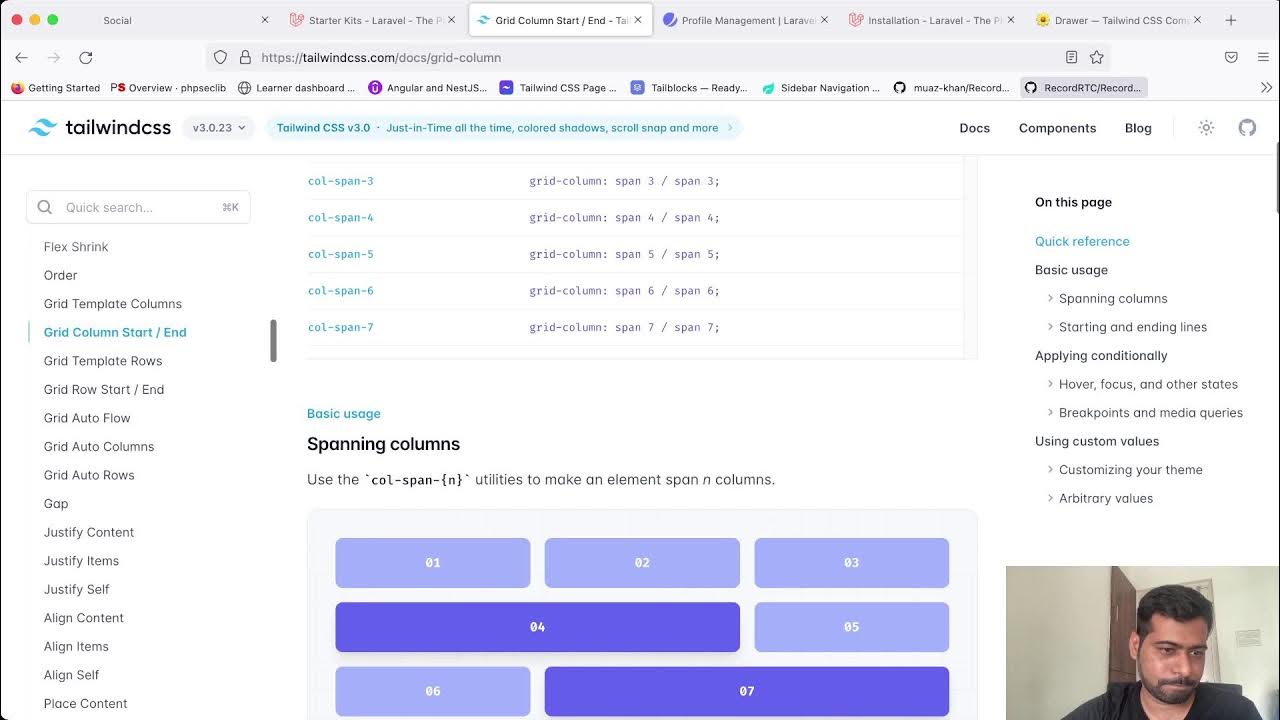Image resolution: width=1280 pixels, height=720 pixels.
Task: Bookmark this page with the star icon
Action: (x=1097, y=58)
